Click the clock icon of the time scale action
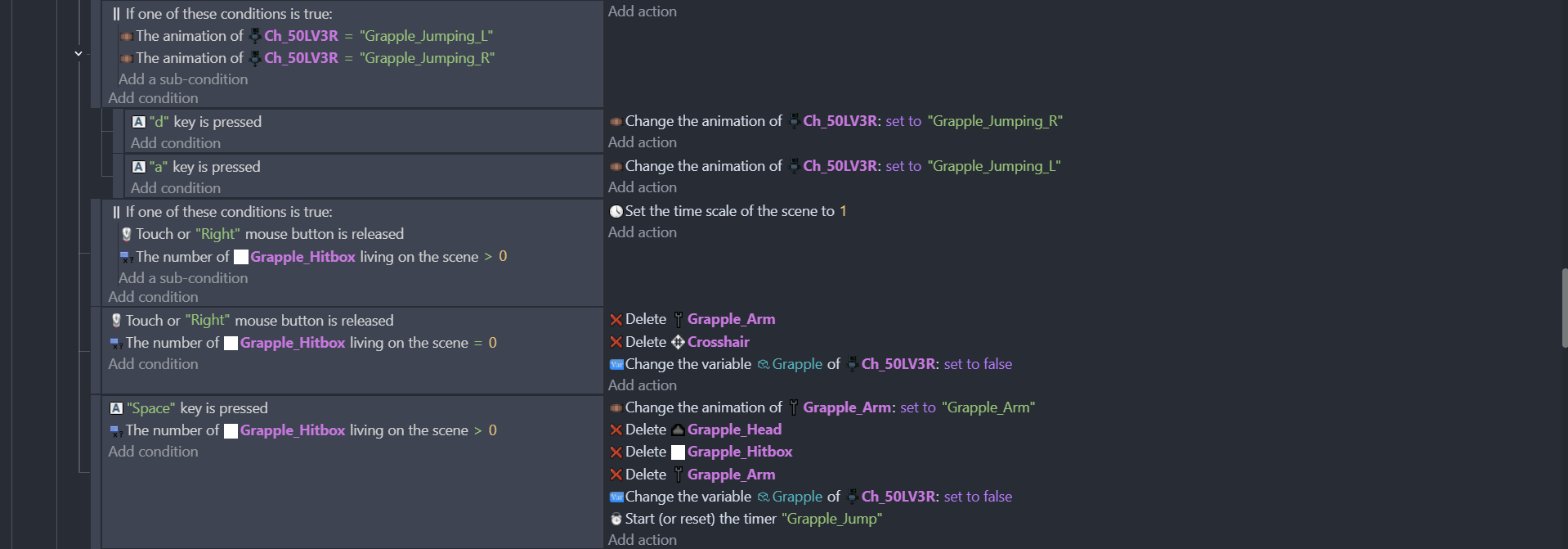This screenshot has height=549, width=1568. pyautogui.click(x=616, y=211)
